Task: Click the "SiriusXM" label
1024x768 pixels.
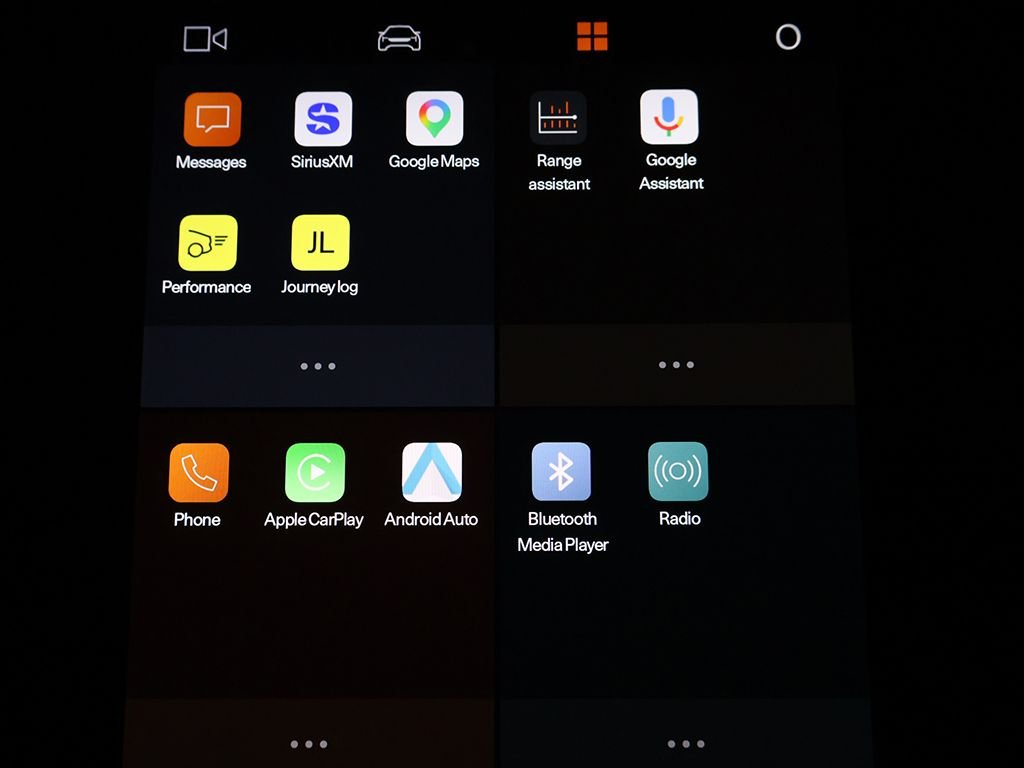Action: (322, 161)
